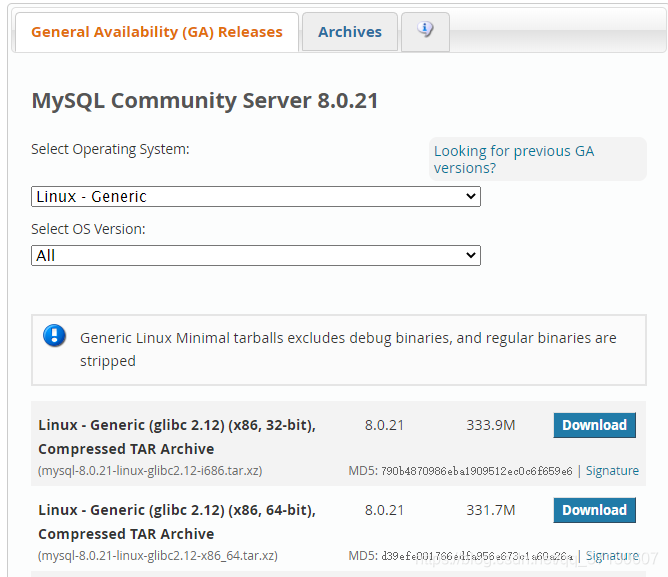Select the 333.9M file size value
668x577 pixels.
(491, 425)
